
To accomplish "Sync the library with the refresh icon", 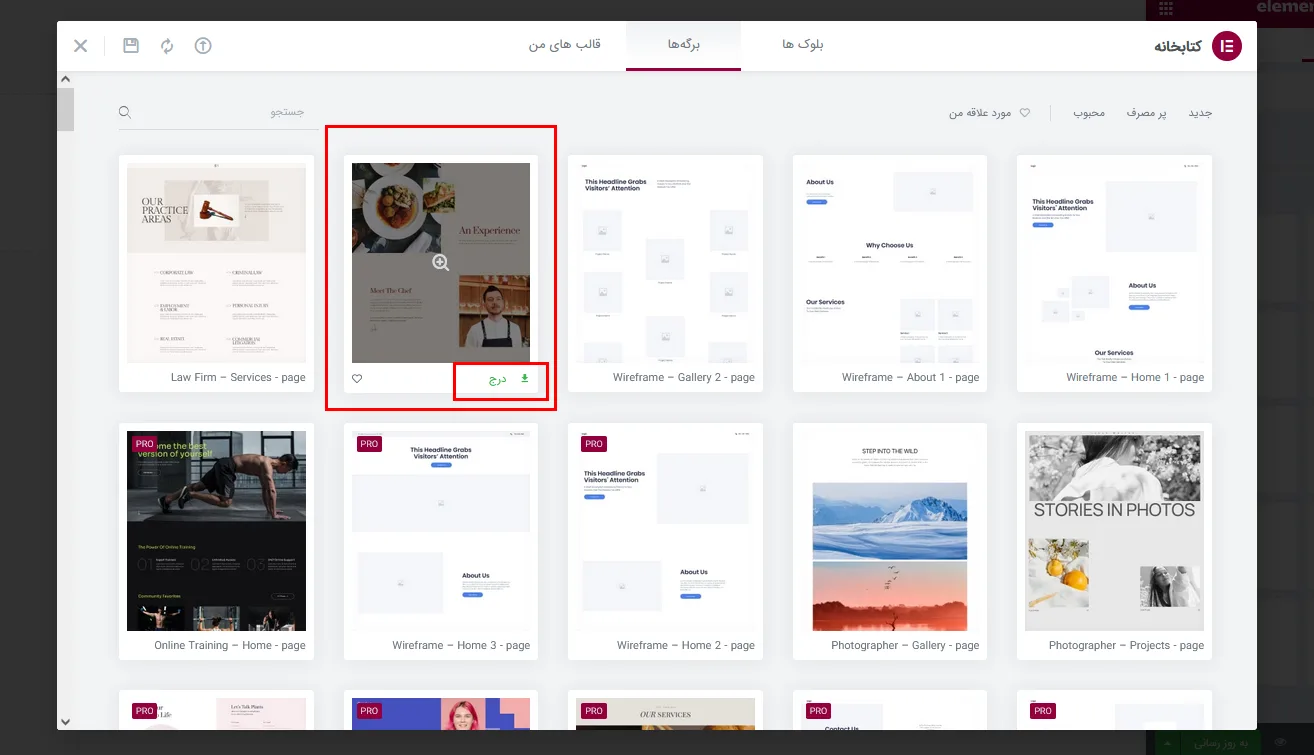I will (x=167, y=46).
